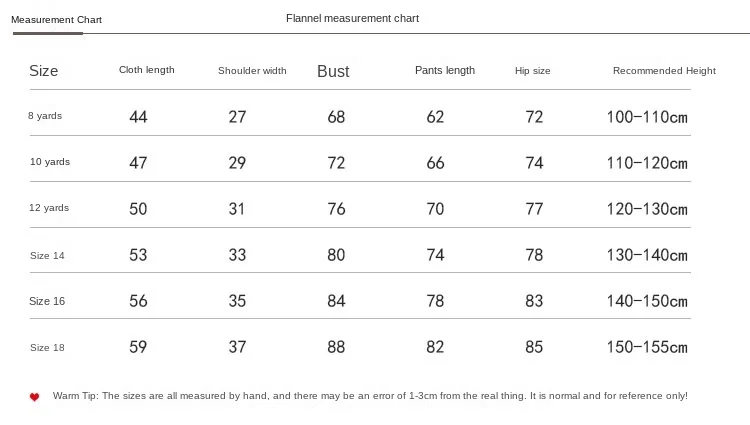This screenshot has height=425, width=750.
Task: Click the 100-110cm recommended height cell
Action: [647, 117]
